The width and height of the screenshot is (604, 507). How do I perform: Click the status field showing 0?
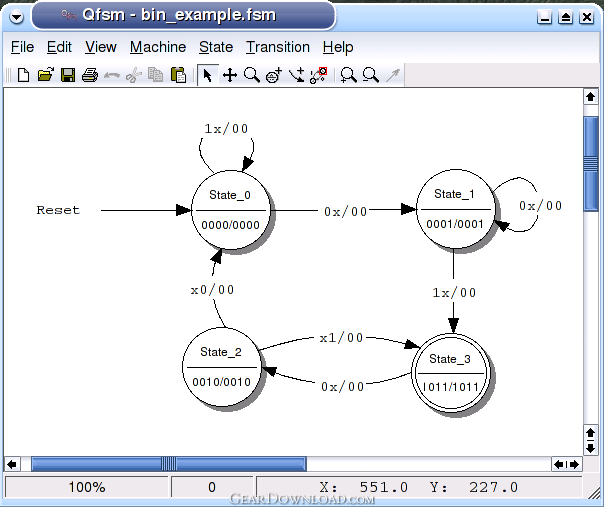tap(212, 487)
